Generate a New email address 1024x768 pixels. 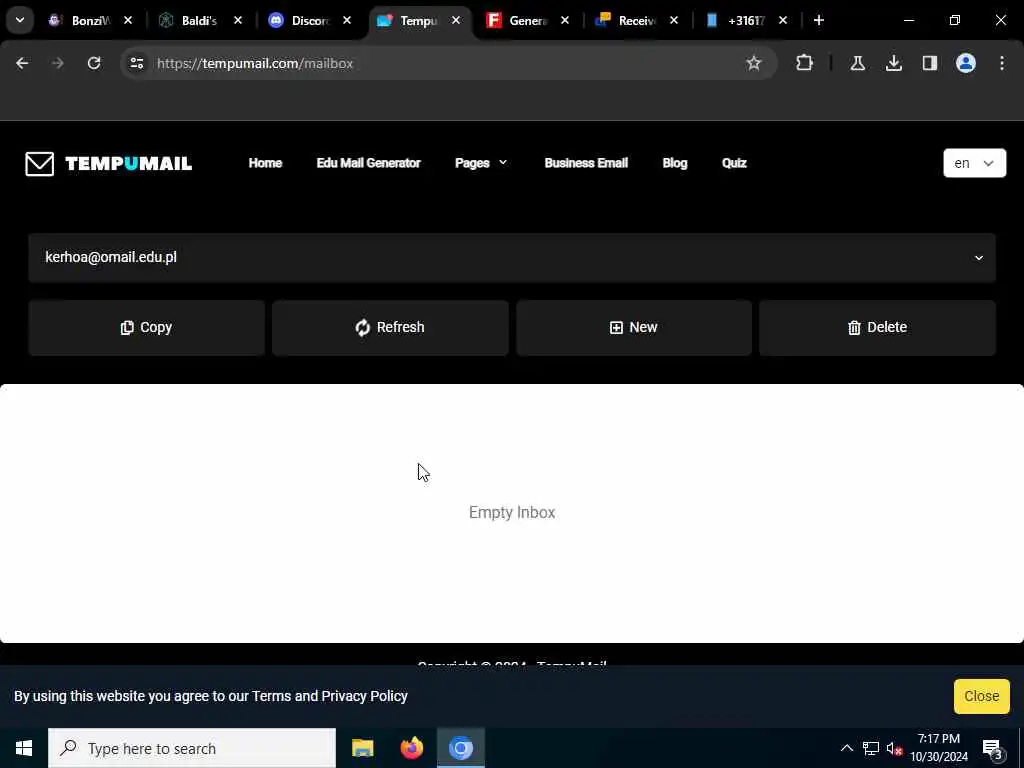point(633,328)
